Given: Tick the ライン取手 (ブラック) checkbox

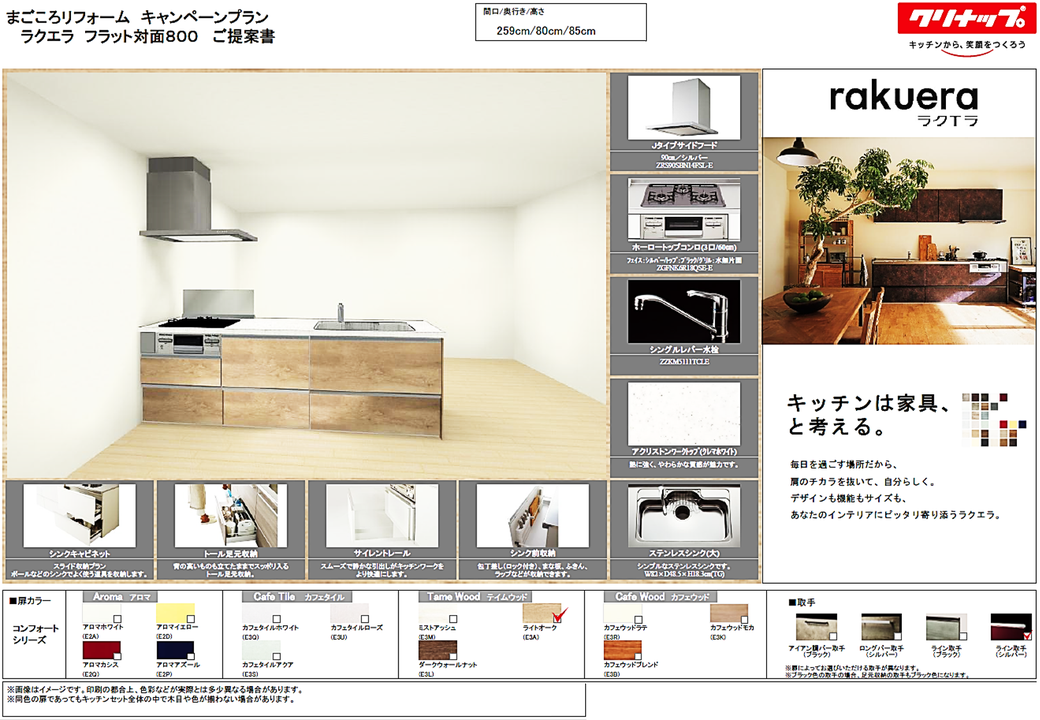Looking at the screenshot, I should tap(963, 636).
